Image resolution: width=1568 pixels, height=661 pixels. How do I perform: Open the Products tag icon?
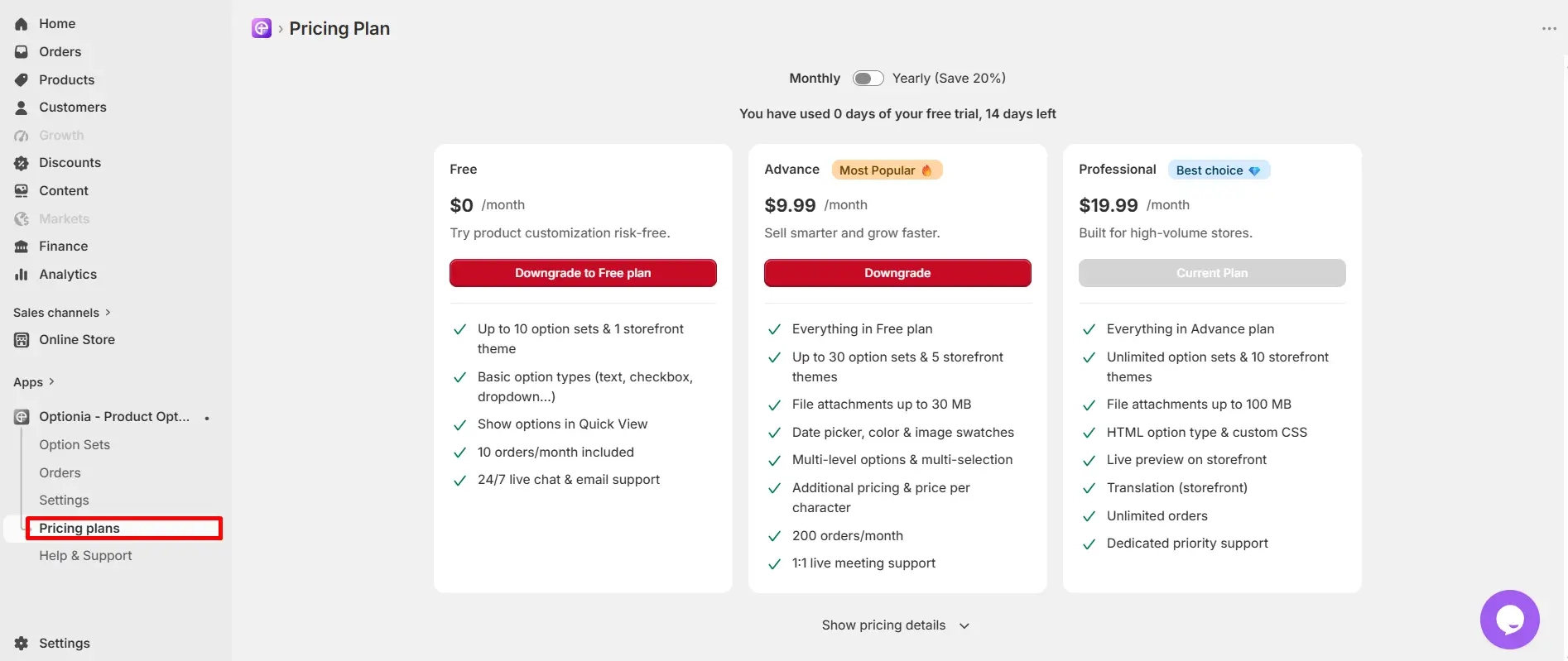(22, 79)
